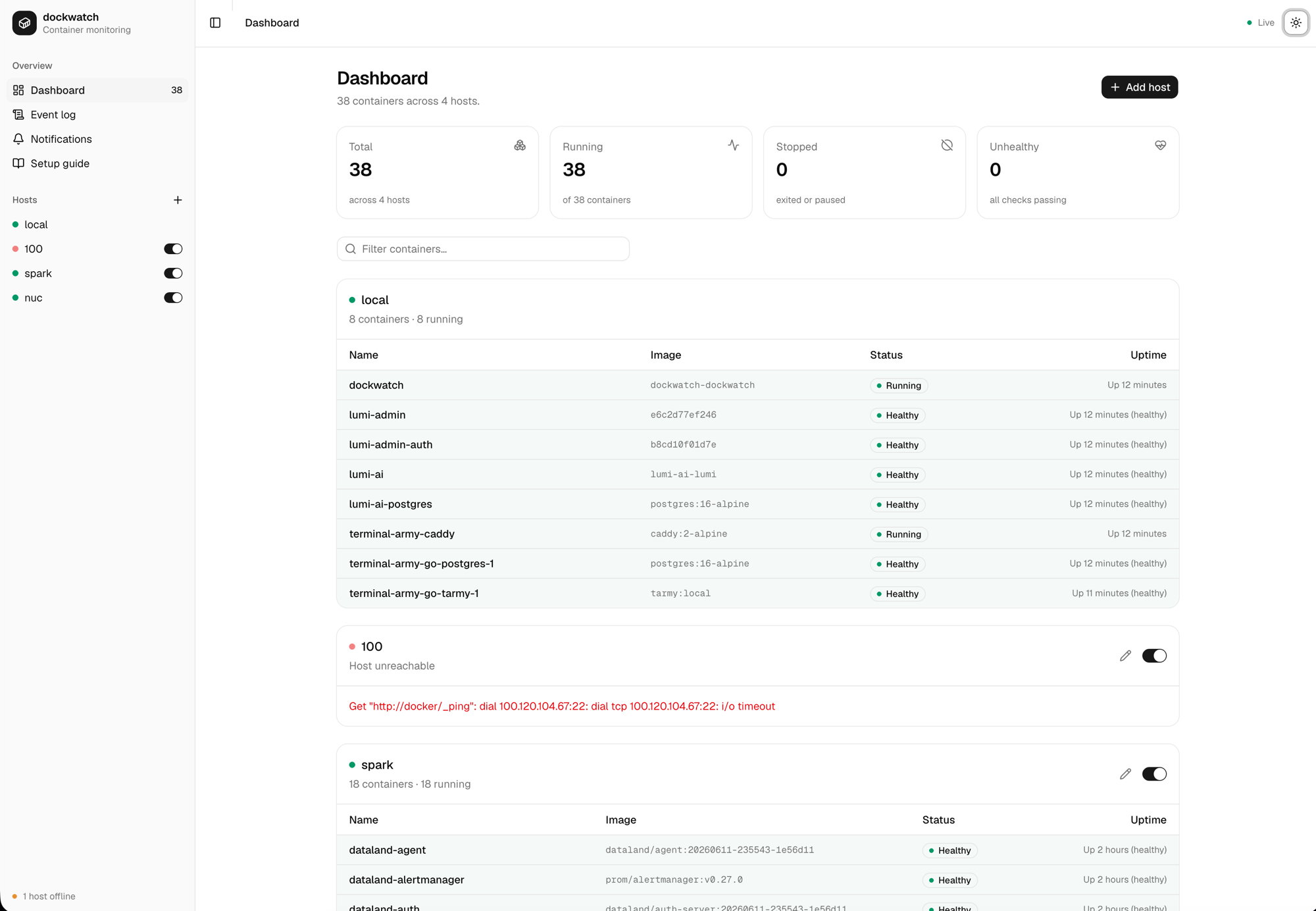This screenshot has height=911, width=1316.
Task: Click the Add host button
Action: click(1140, 87)
